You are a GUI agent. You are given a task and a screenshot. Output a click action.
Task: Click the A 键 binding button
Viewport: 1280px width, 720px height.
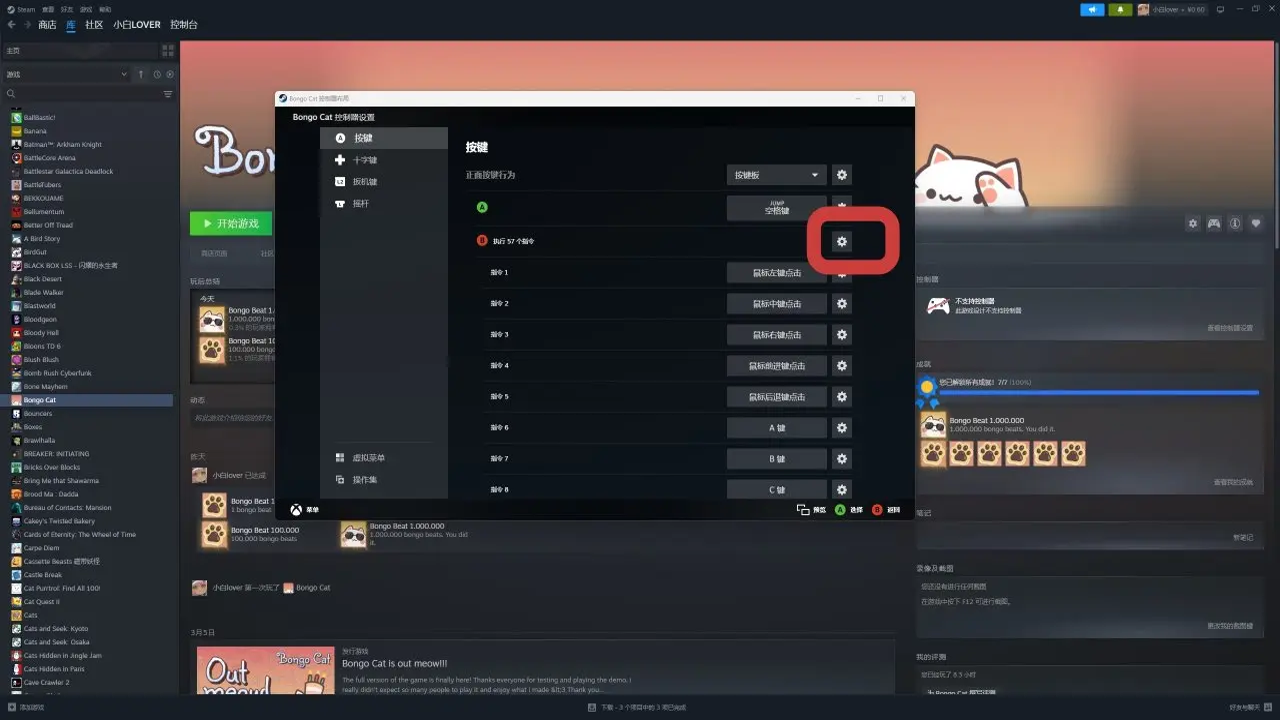click(x=776, y=428)
